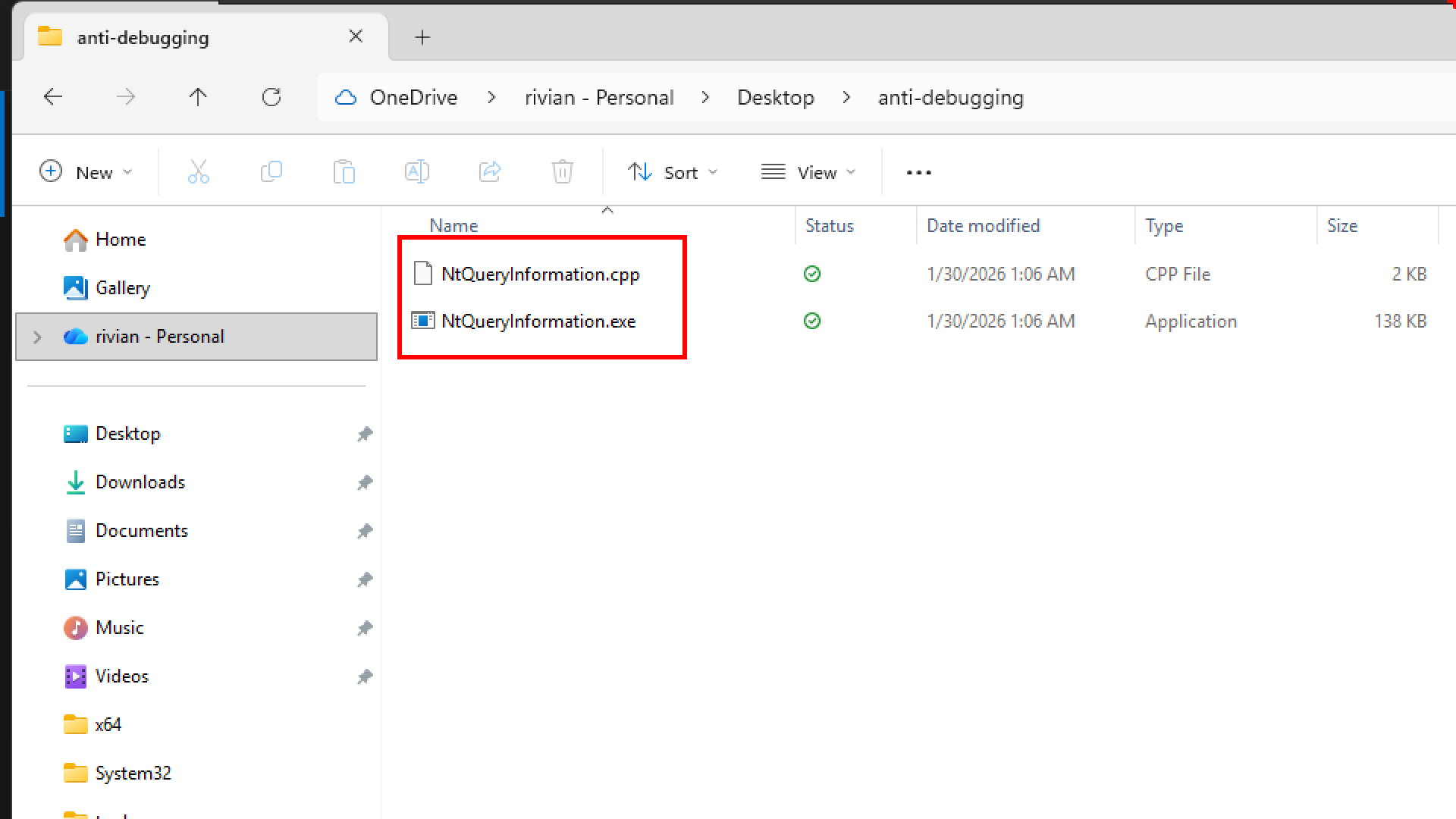
Task: Open the See more ellipsis menu
Action: click(x=918, y=172)
